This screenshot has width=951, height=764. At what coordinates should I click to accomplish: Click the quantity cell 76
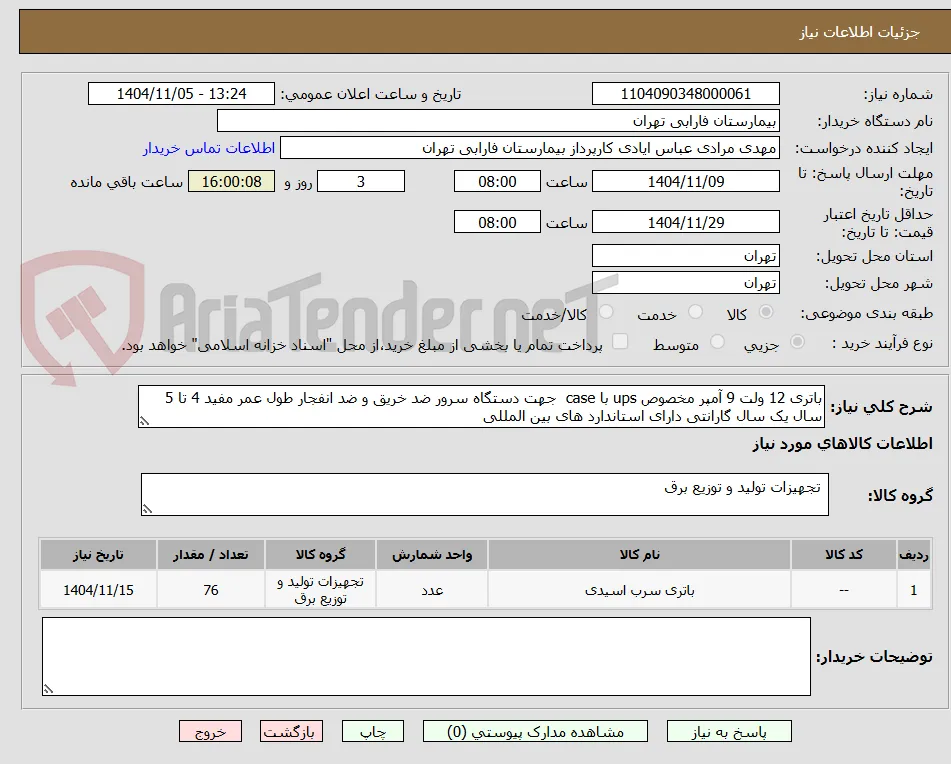[210, 589]
